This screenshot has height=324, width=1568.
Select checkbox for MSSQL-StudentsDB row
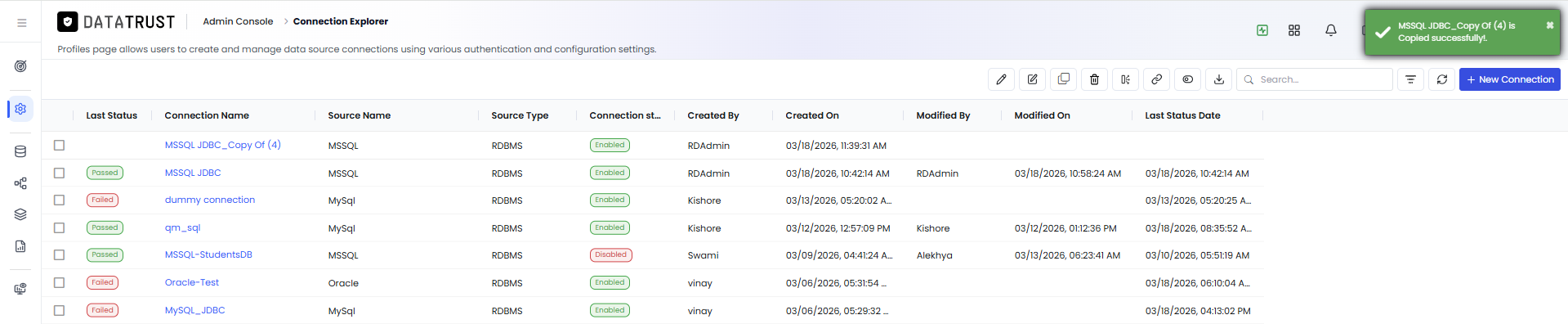pyautogui.click(x=59, y=254)
